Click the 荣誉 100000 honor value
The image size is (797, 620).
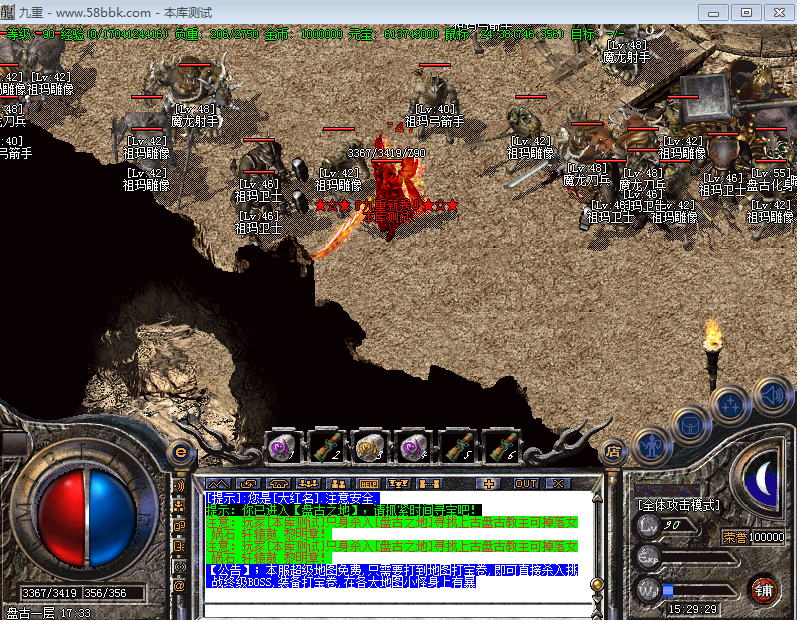click(x=753, y=537)
